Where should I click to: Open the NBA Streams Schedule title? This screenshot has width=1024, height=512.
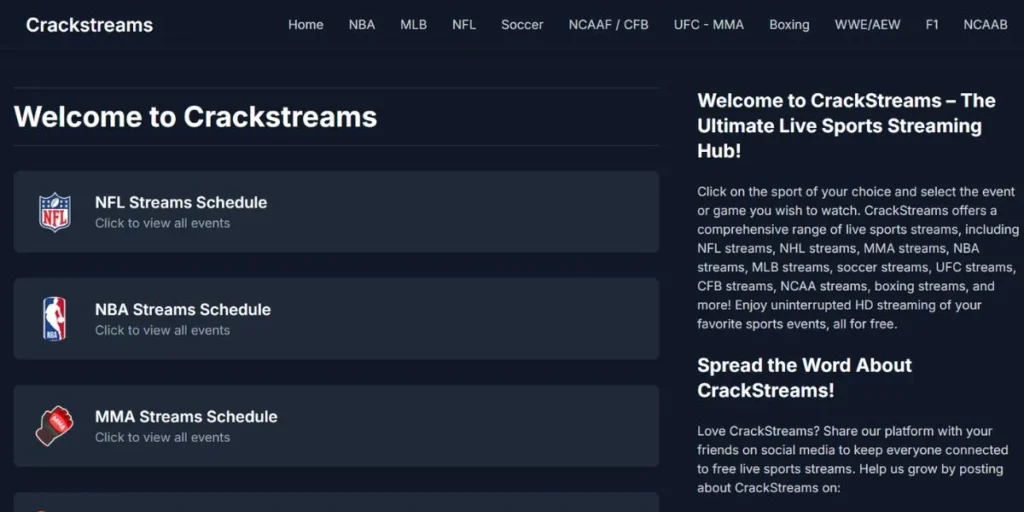pos(183,309)
